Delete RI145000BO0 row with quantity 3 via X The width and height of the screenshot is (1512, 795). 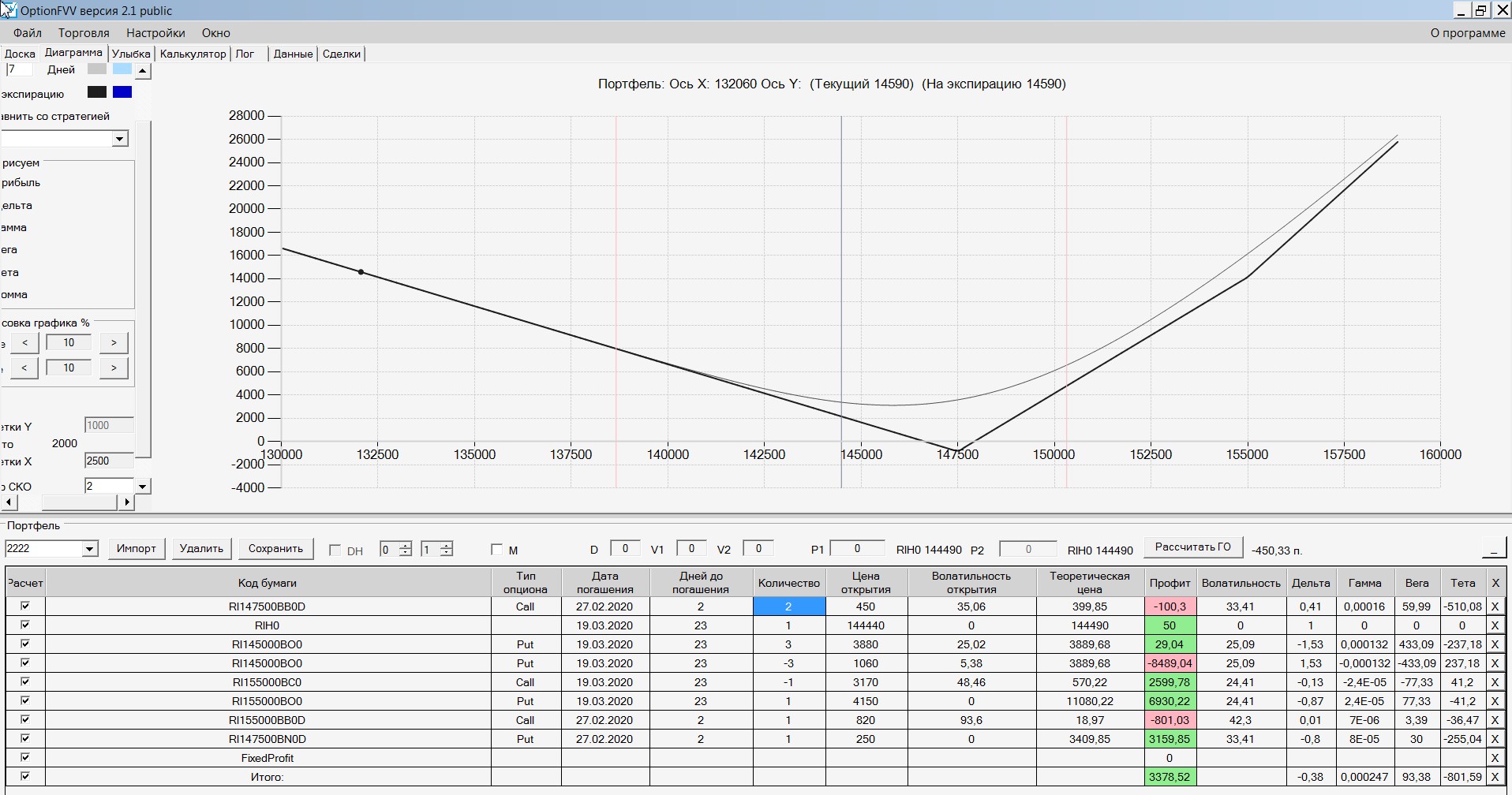point(1495,644)
